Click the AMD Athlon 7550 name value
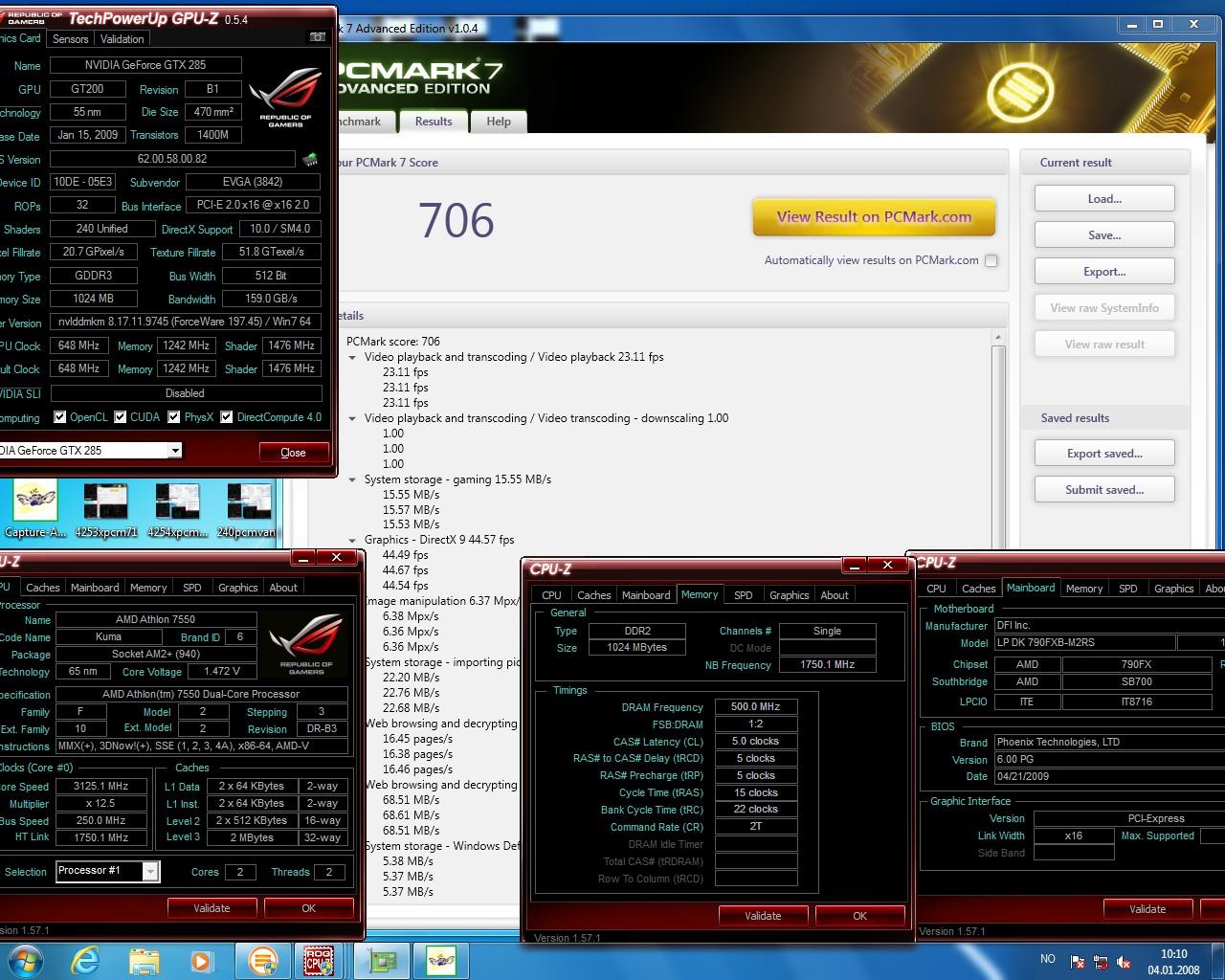 point(155,620)
